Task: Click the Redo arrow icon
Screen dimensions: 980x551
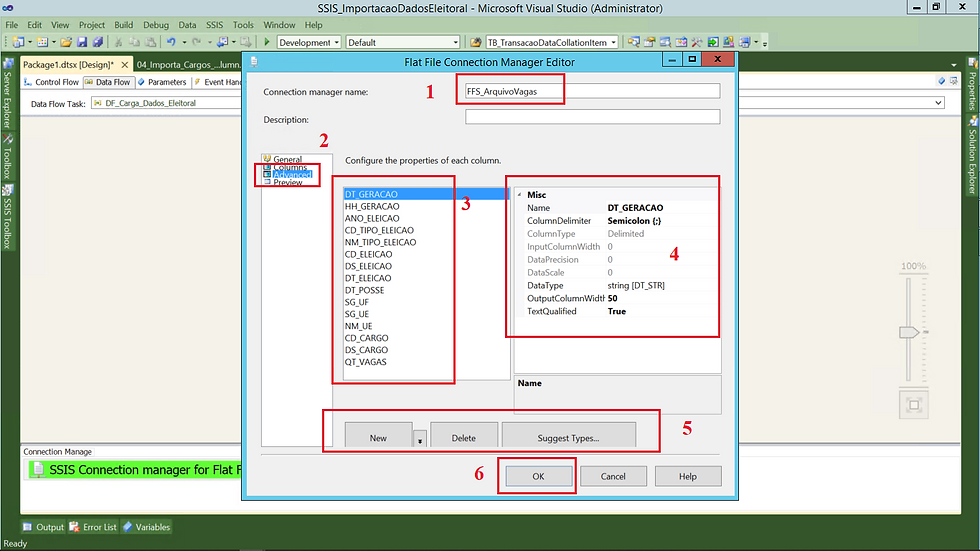Action: pyautogui.click(x=196, y=42)
